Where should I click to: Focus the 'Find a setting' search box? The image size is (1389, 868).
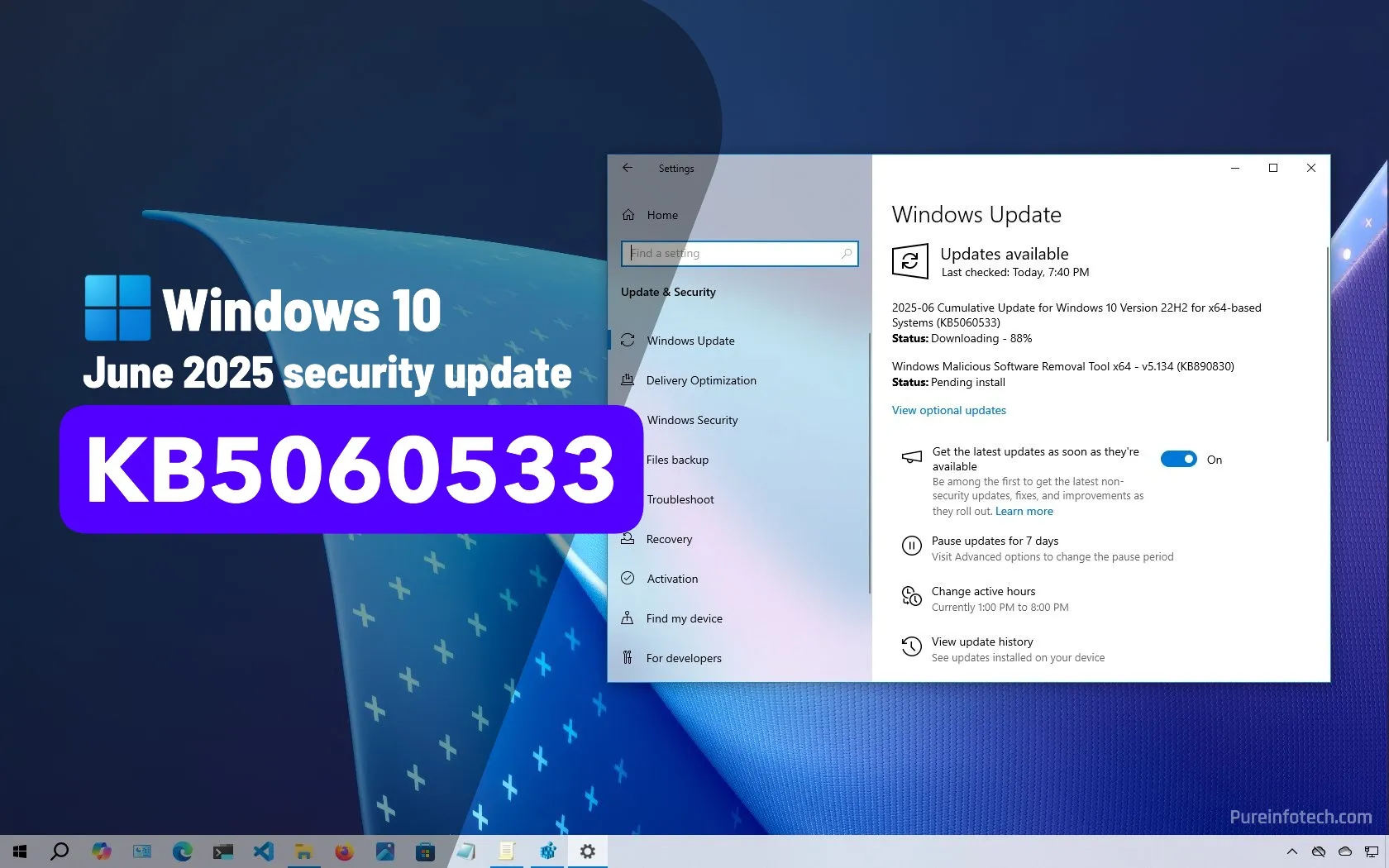[739, 254]
